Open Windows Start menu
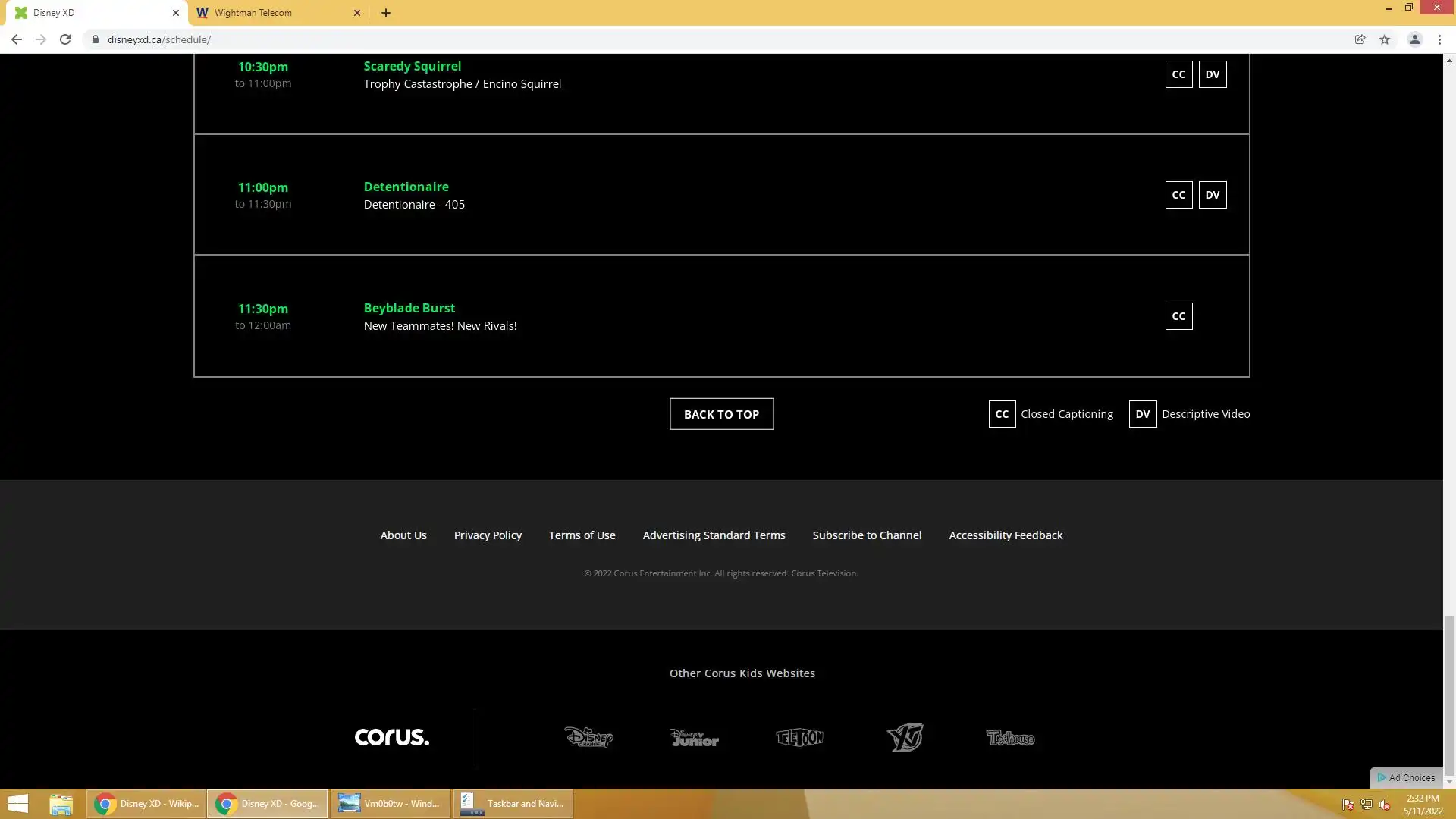Viewport: 1456px width, 819px height. [x=18, y=804]
